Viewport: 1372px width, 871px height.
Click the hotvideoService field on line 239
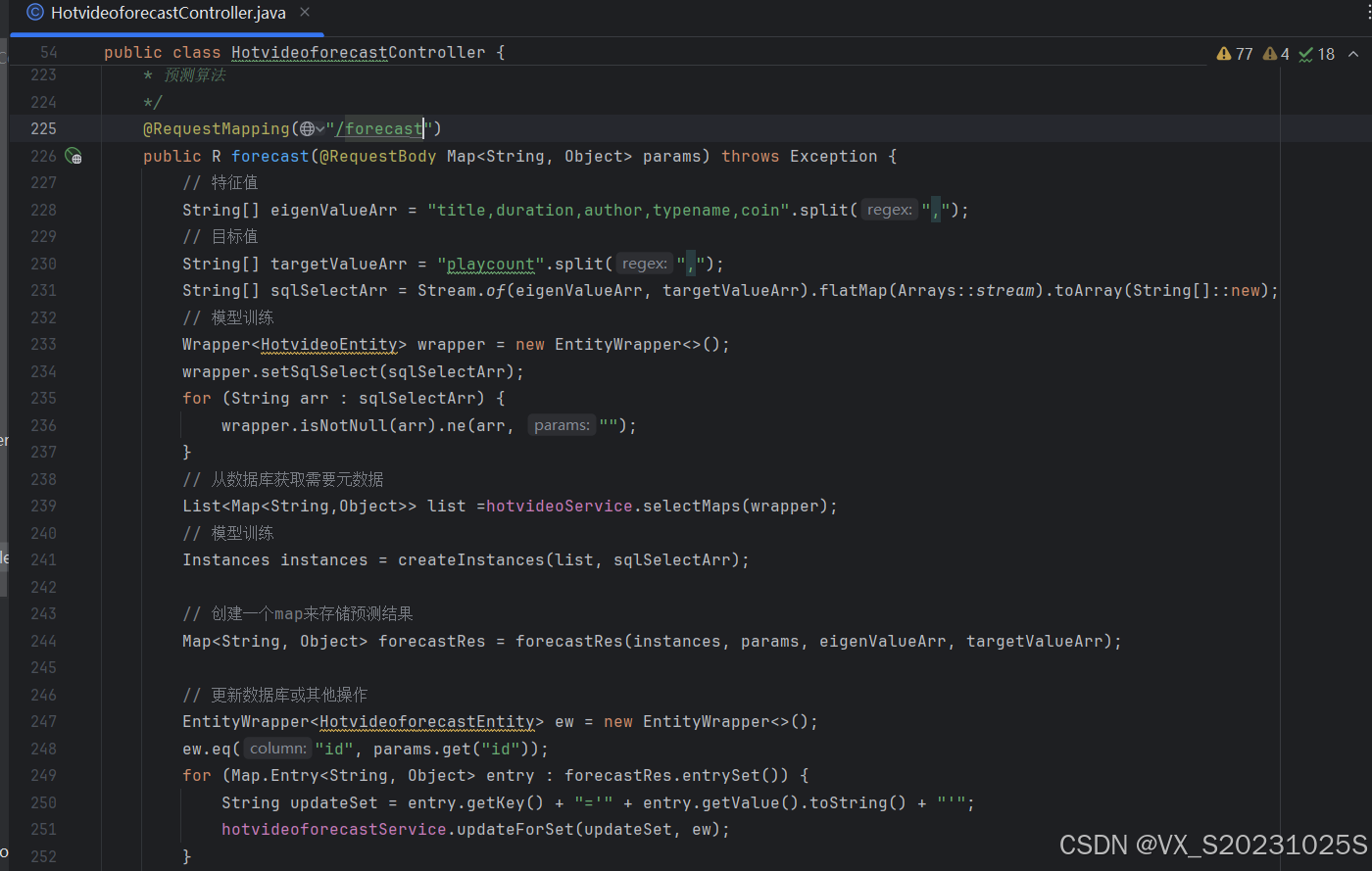point(560,506)
